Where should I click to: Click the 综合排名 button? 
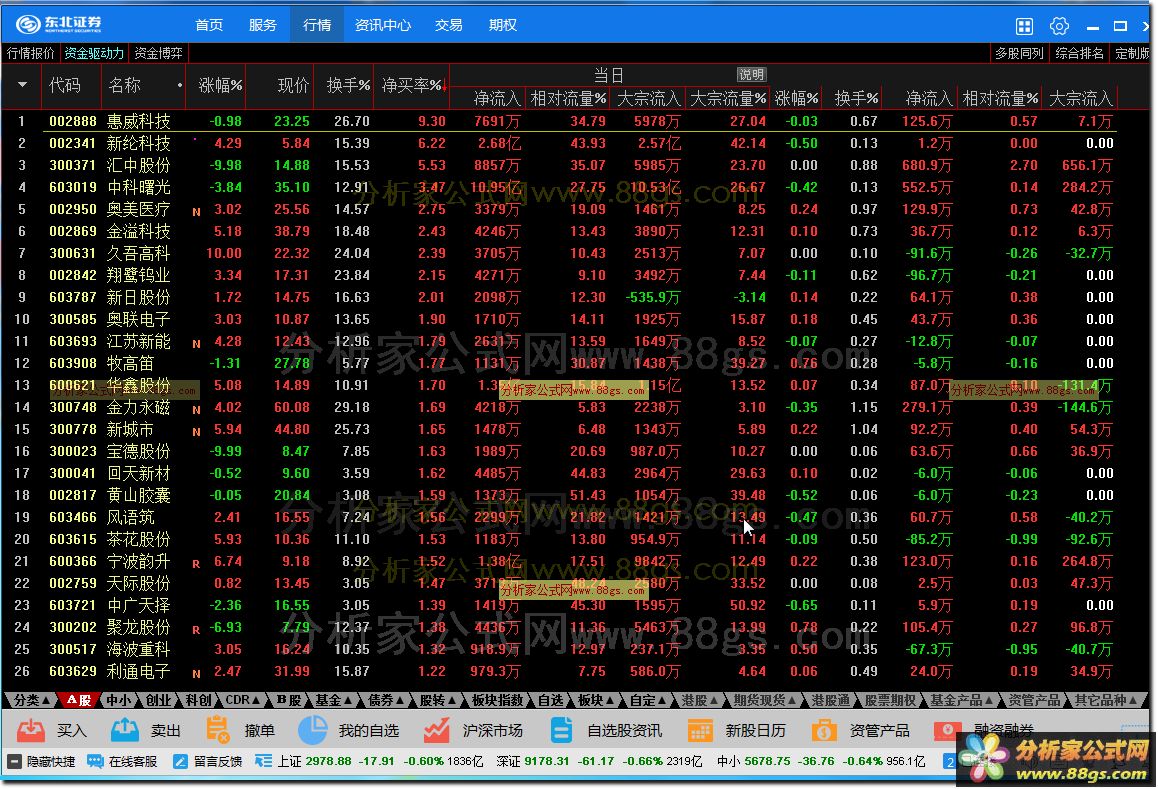click(1080, 53)
